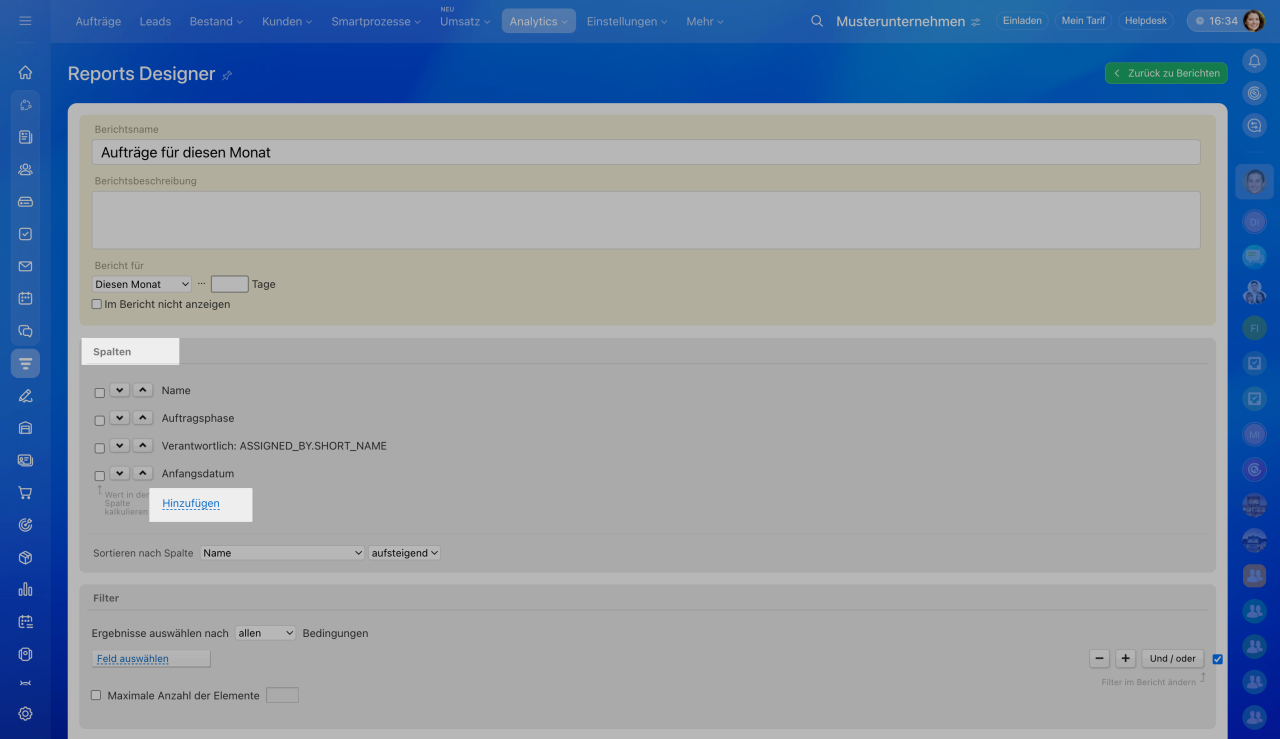This screenshot has height=739, width=1280.
Task: Move the Name column down
Action: coord(120,390)
